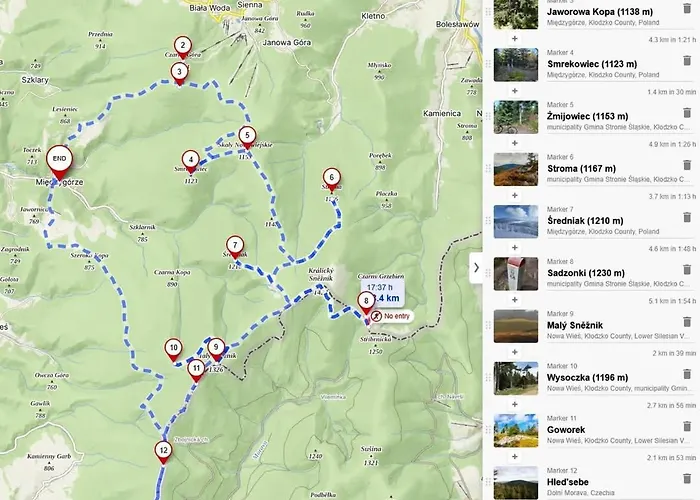Delete the Hleďsebe waypoint
The height and width of the screenshot is (500, 700).
(x=687, y=479)
